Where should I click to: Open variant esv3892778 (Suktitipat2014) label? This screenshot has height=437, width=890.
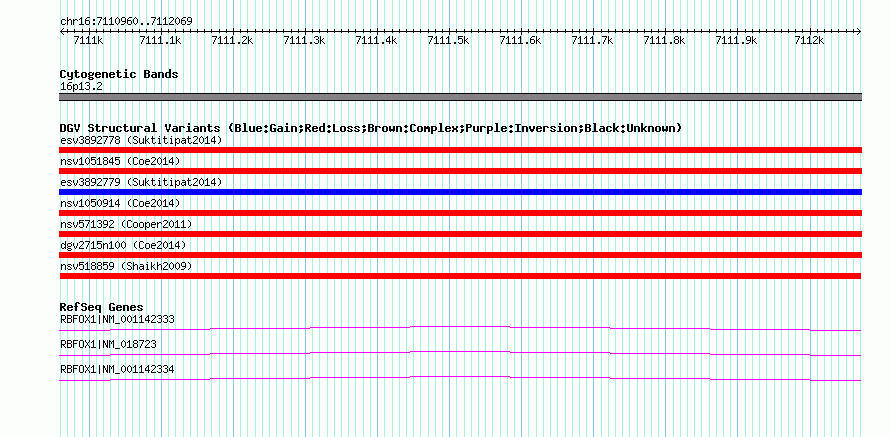(x=141, y=140)
